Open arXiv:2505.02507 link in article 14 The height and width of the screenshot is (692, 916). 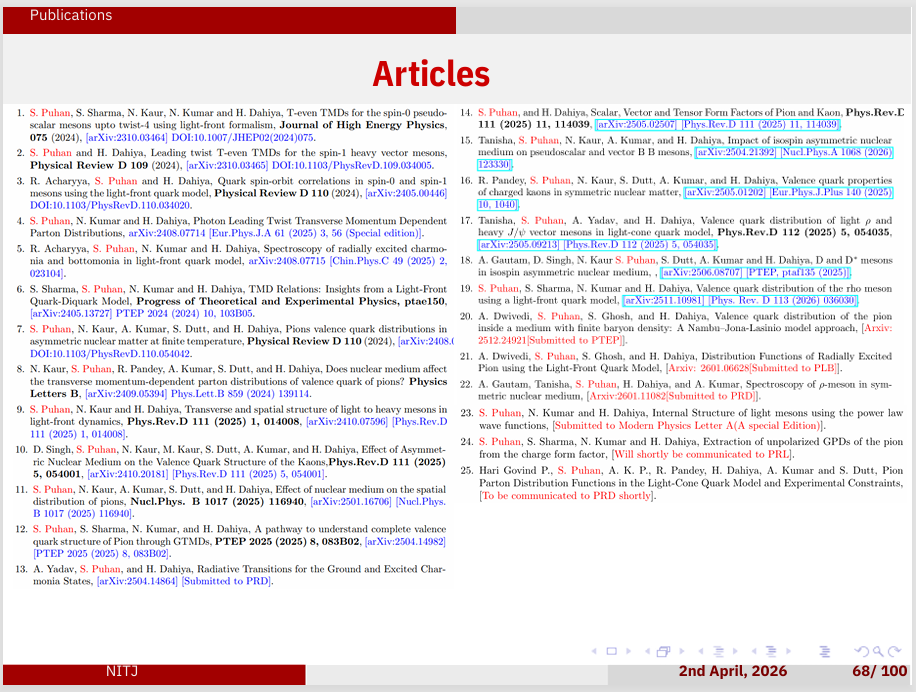click(636, 124)
